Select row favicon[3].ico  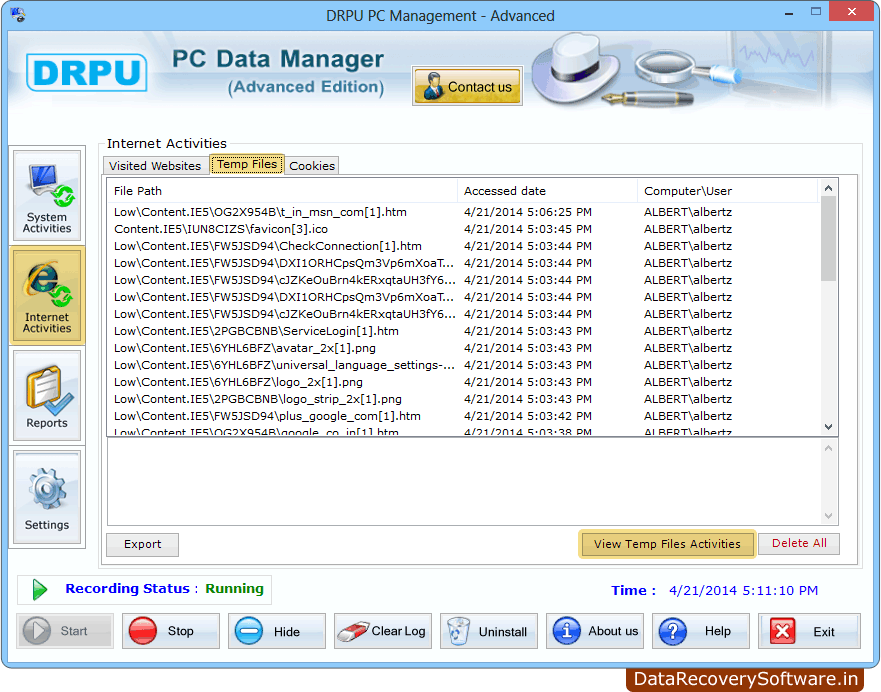(x=463, y=229)
